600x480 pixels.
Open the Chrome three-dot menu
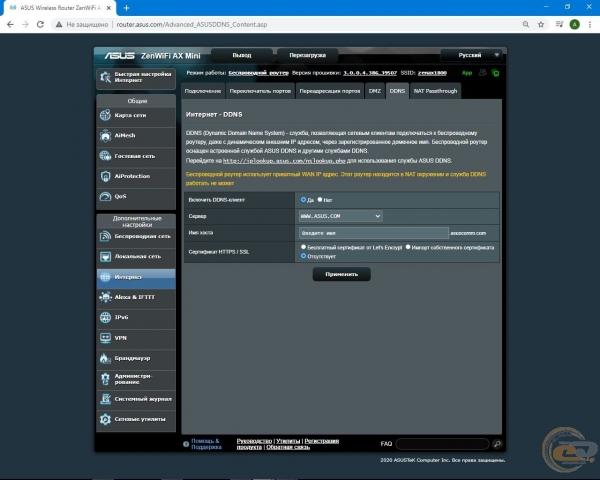click(x=590, y=24)
